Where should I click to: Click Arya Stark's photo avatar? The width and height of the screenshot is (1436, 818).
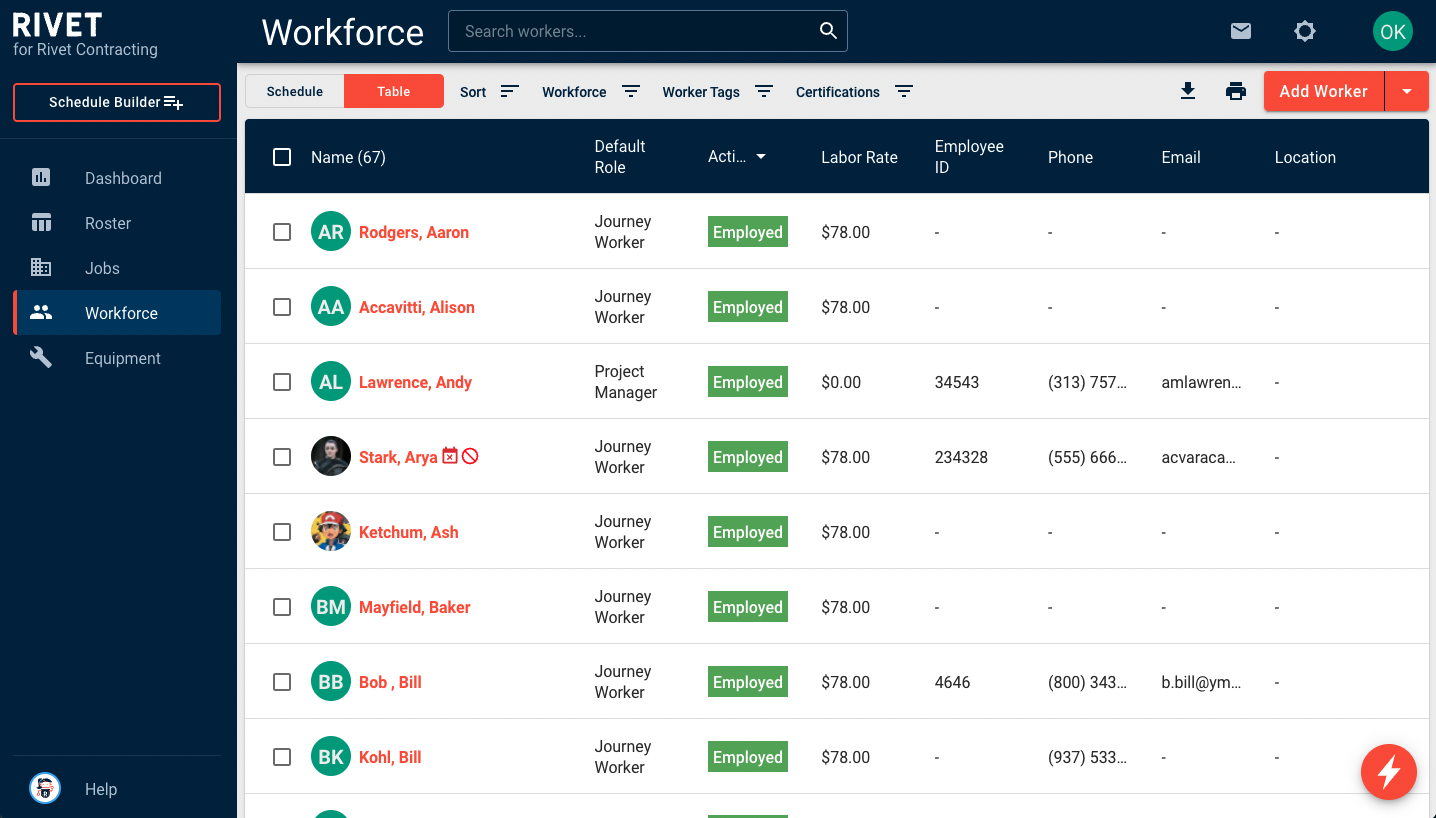(x=331, y=457)
